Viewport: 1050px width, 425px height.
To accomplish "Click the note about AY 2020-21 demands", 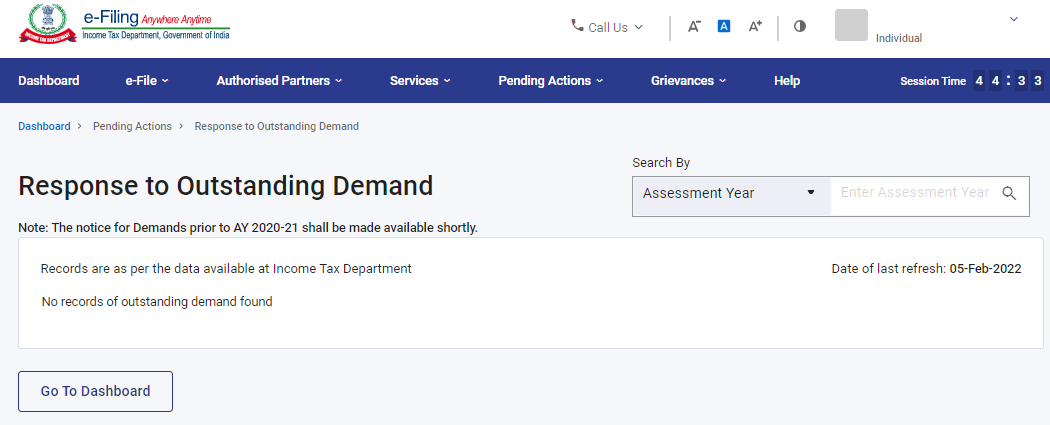I will (248, 228).
